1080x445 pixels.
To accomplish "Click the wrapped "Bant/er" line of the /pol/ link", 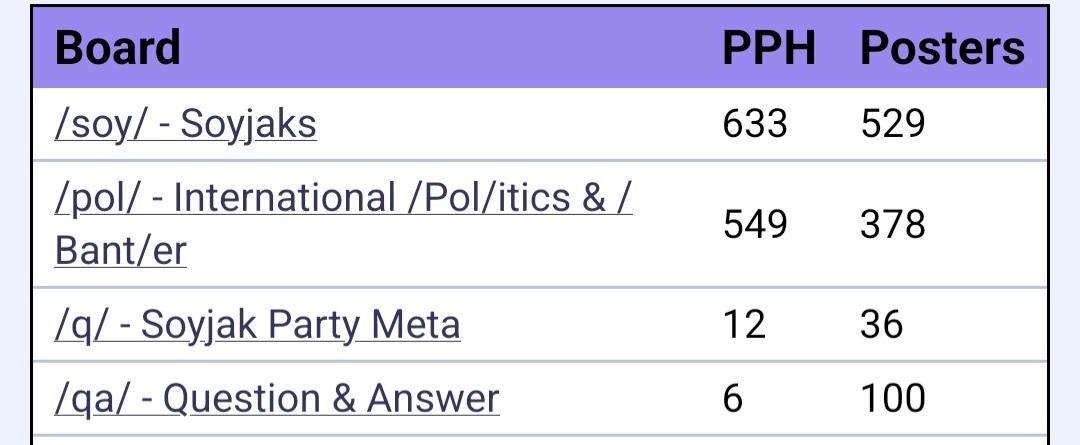I will (121, 250).
